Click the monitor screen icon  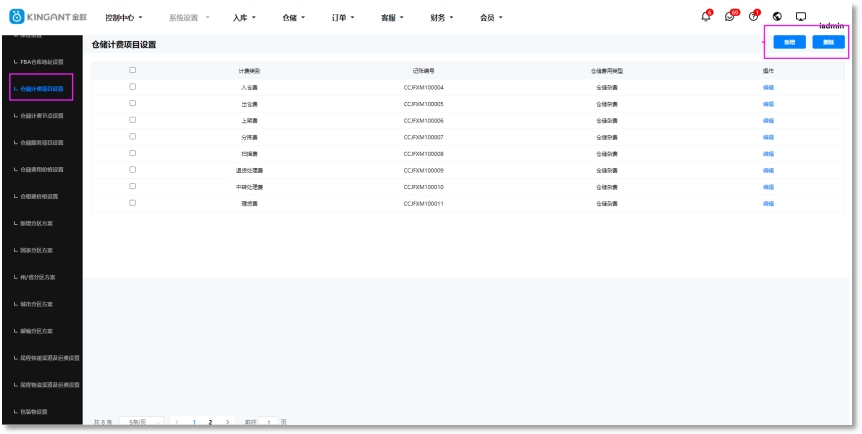pyautogui.click(x=800, y=17)
